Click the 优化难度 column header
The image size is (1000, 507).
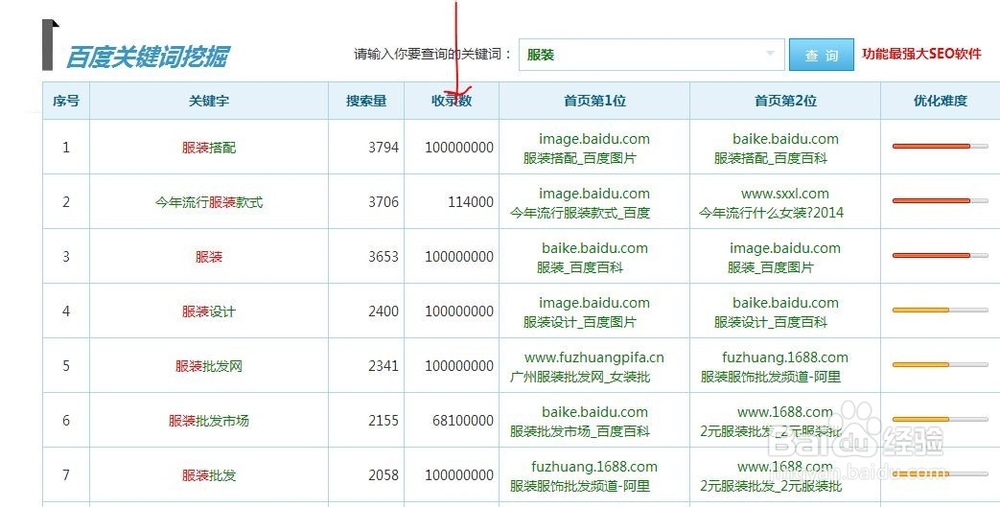[940, 101]
